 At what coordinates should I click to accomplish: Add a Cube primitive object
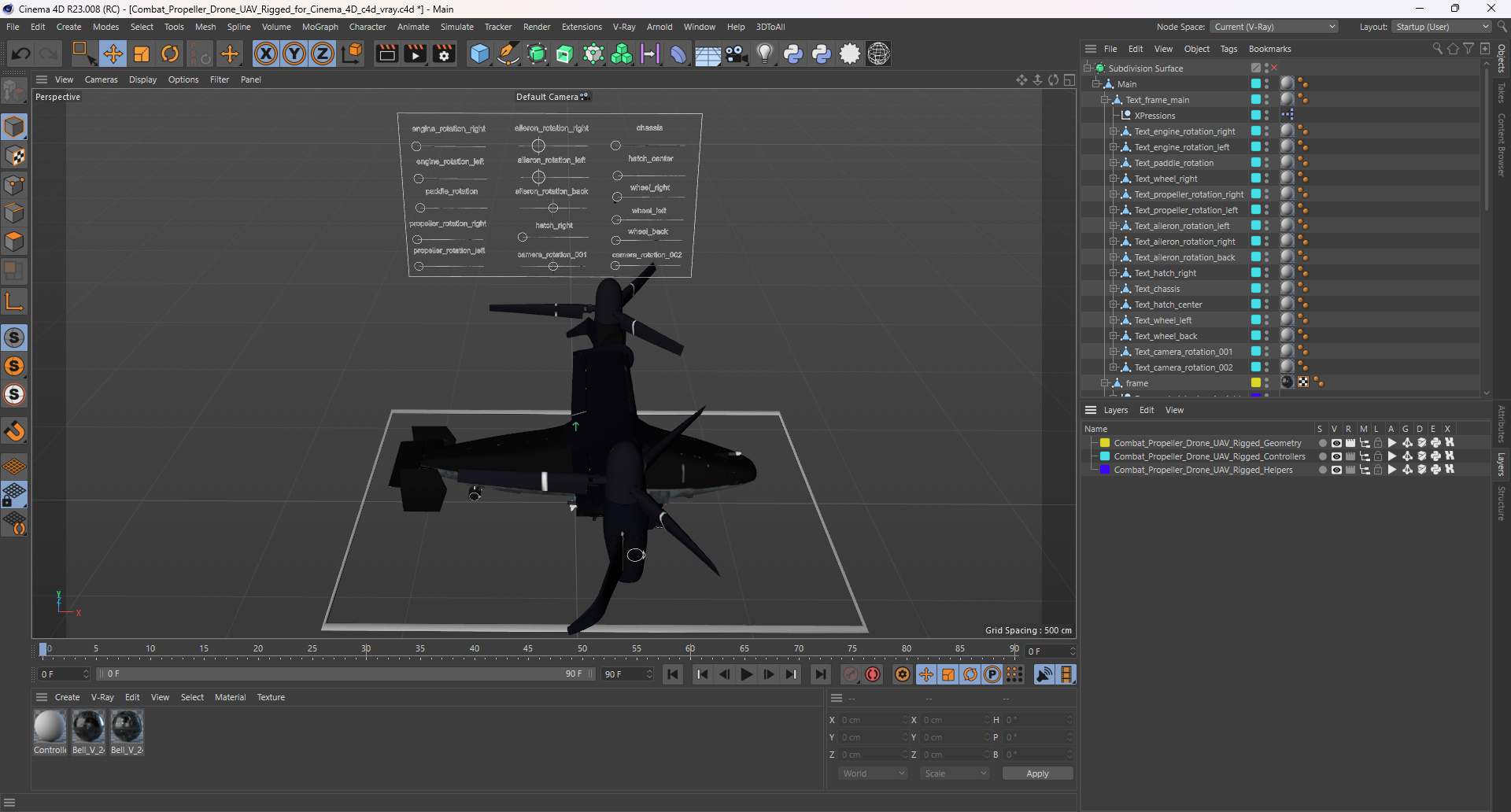479,54
